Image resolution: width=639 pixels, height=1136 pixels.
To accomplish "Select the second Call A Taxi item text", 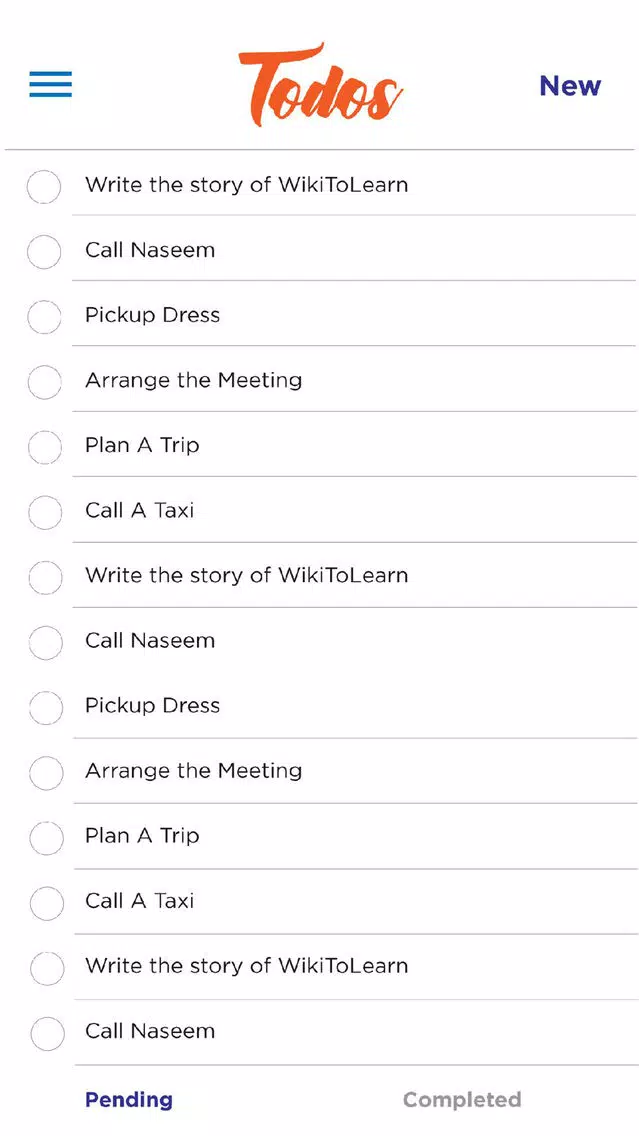I will pyautogui.click(x=139, y=901).
